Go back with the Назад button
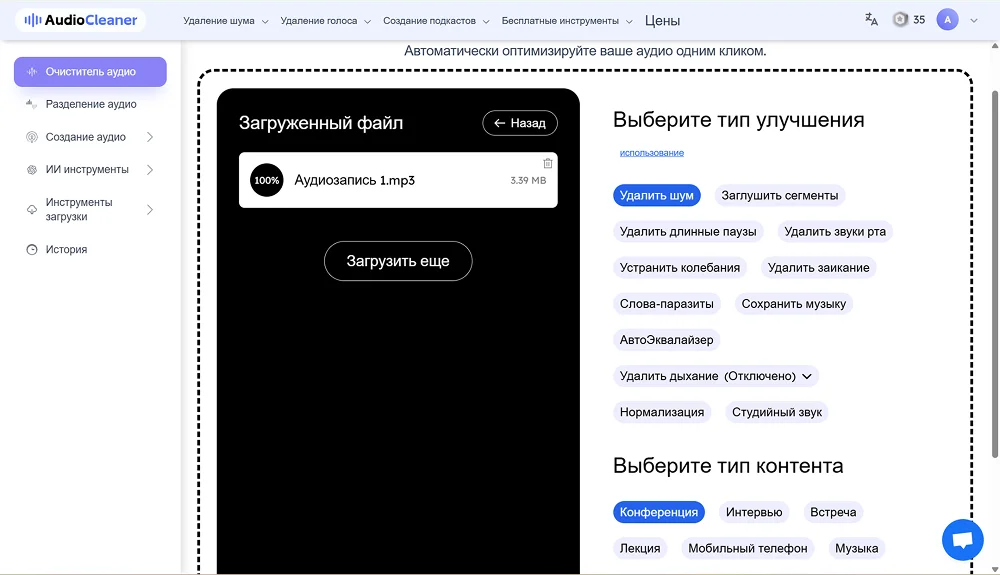Screen dimensions: 1000x575 point(519,123)
